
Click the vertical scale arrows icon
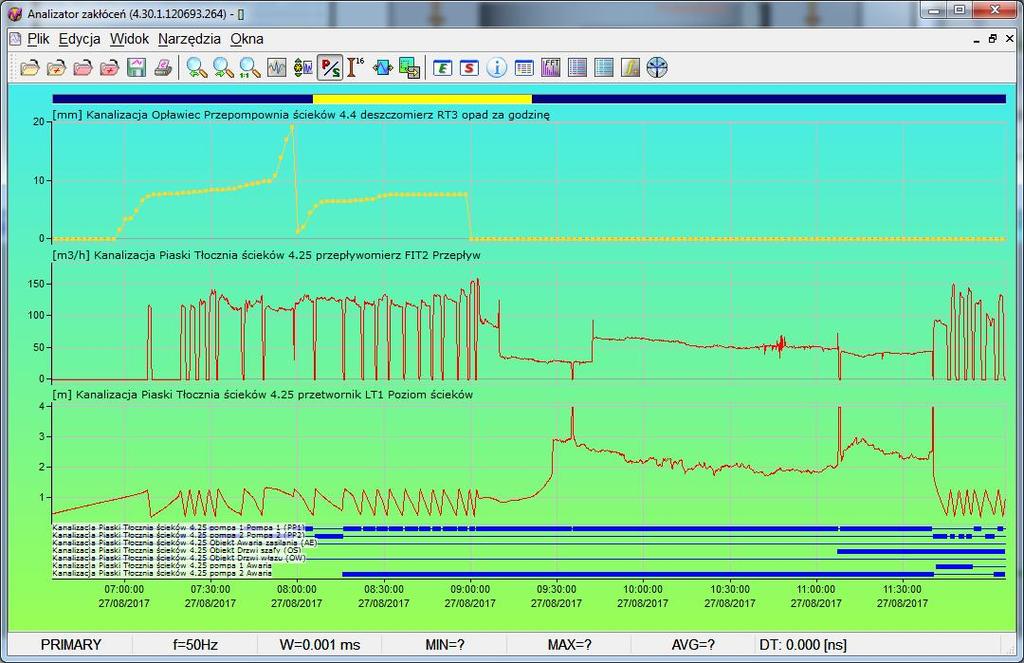coord(303,67)
